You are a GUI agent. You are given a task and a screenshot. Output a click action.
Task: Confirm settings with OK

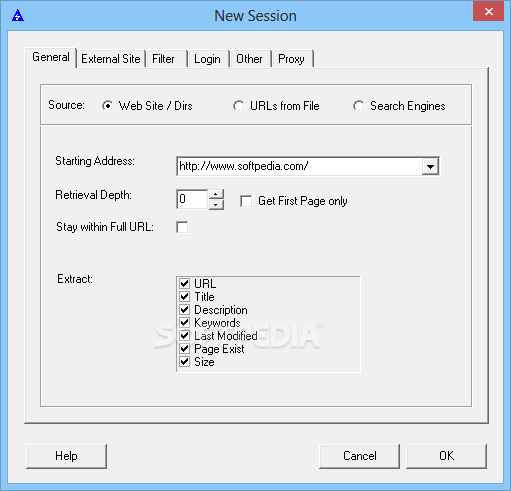(x=446, y=456)
